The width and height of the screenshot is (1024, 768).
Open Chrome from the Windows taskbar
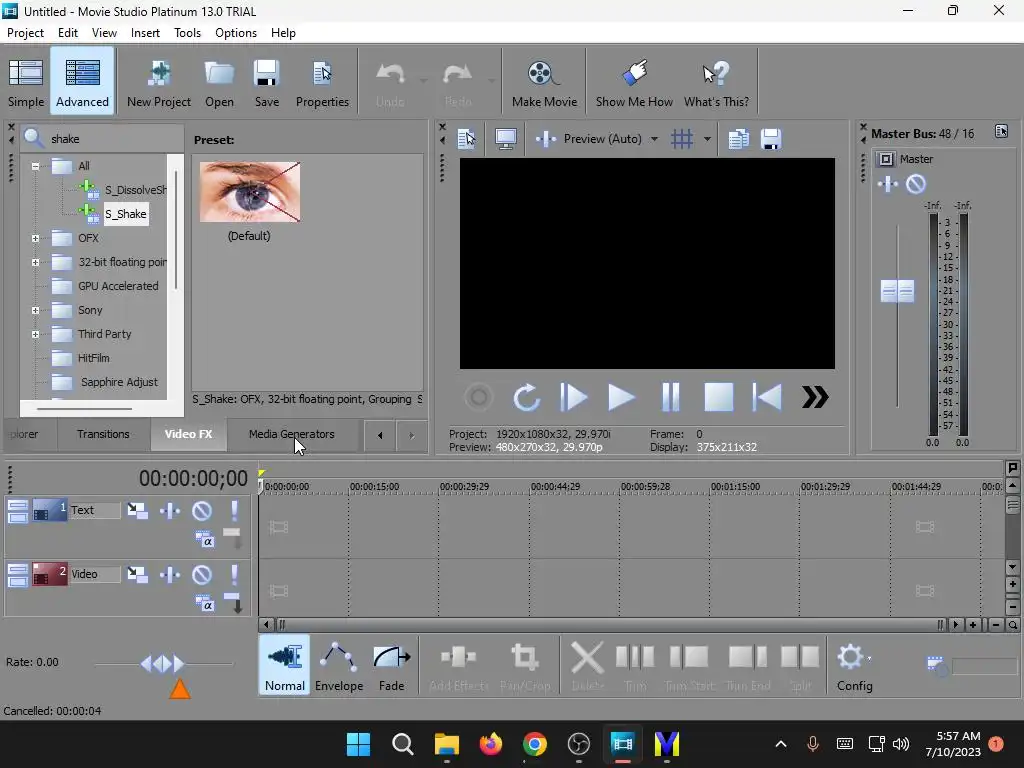(x=535, y=744)
